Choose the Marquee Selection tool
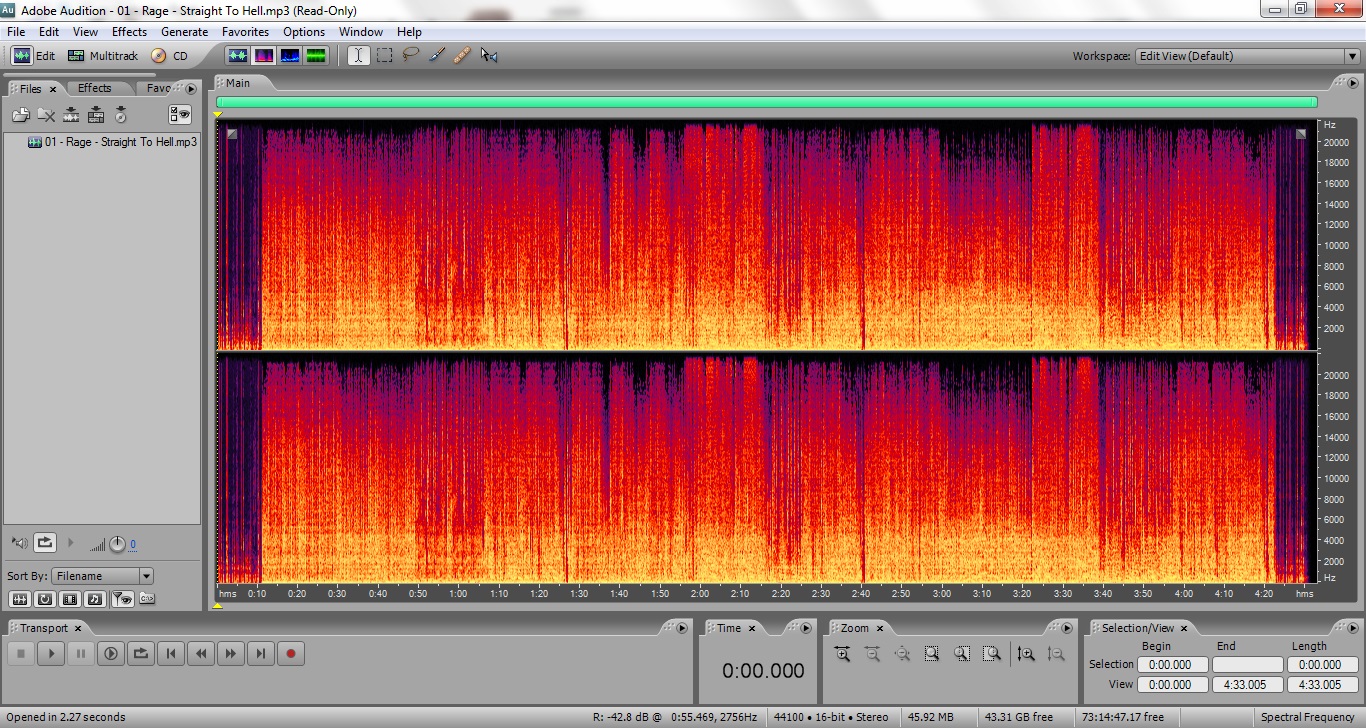 pos(384,56)
